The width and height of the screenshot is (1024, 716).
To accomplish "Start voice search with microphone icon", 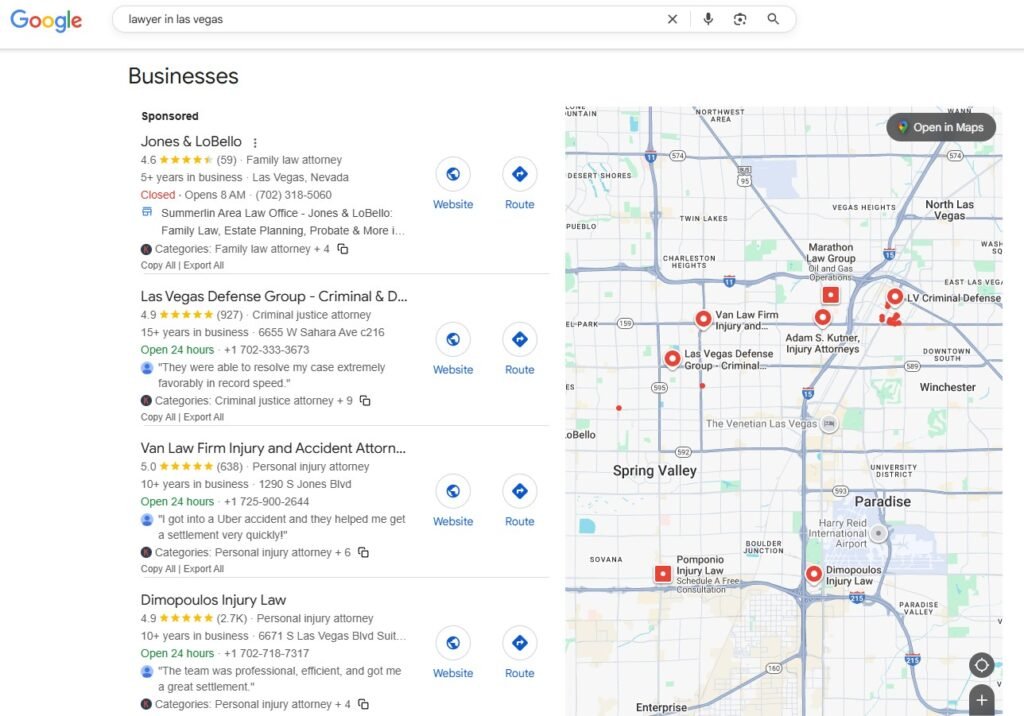I will click(708, 19).
